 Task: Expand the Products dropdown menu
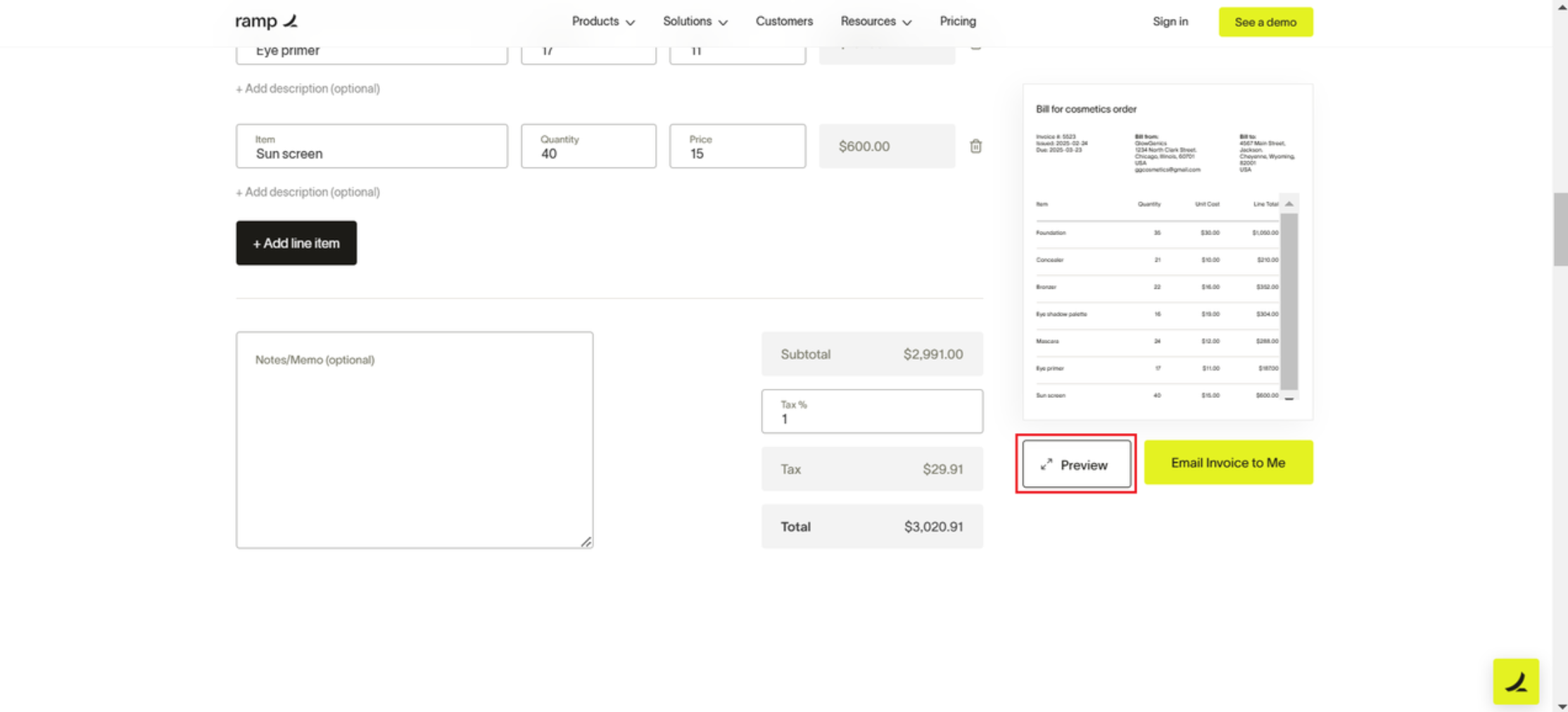click(602, 22)
